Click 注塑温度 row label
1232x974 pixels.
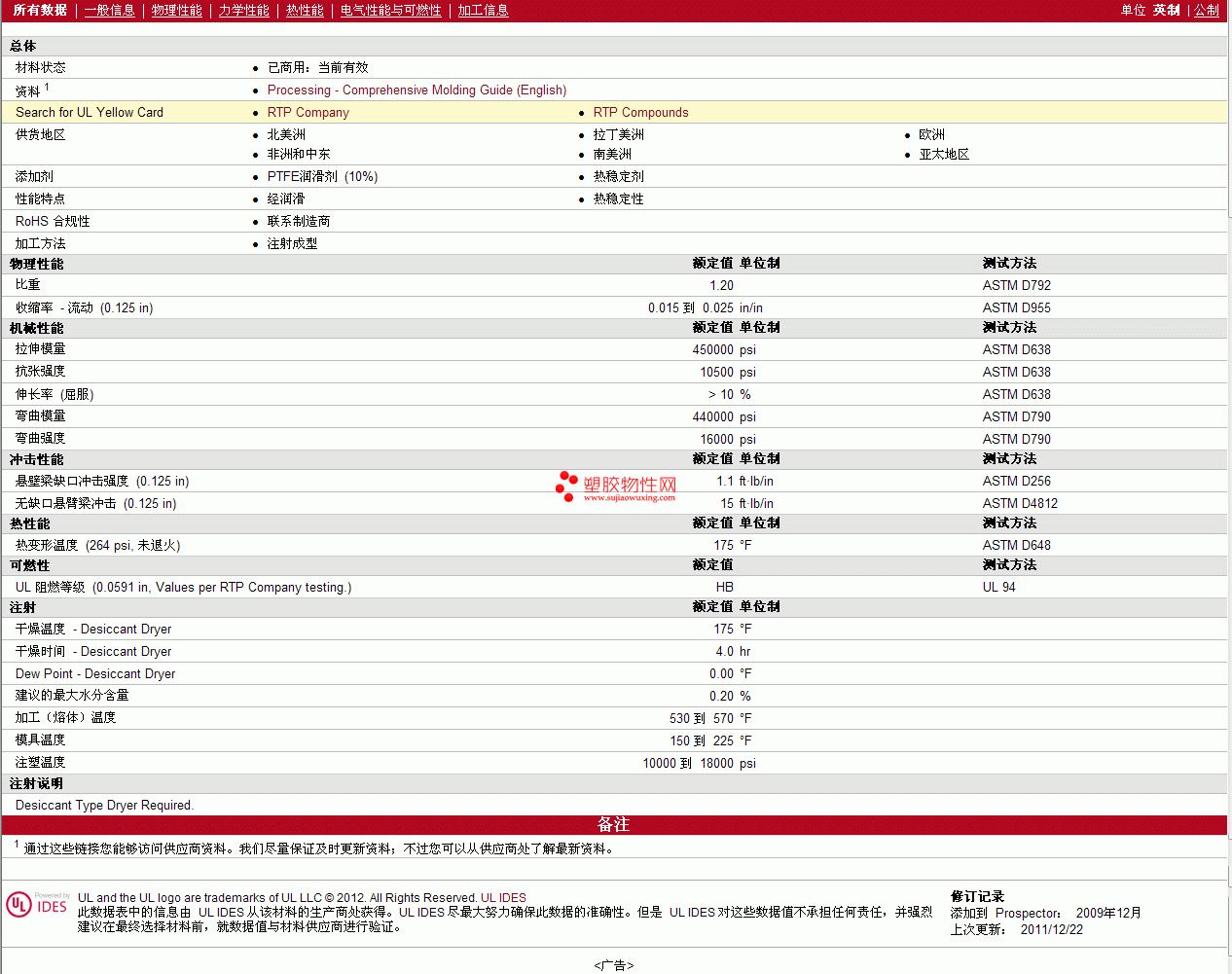click(x=41, y=762)
